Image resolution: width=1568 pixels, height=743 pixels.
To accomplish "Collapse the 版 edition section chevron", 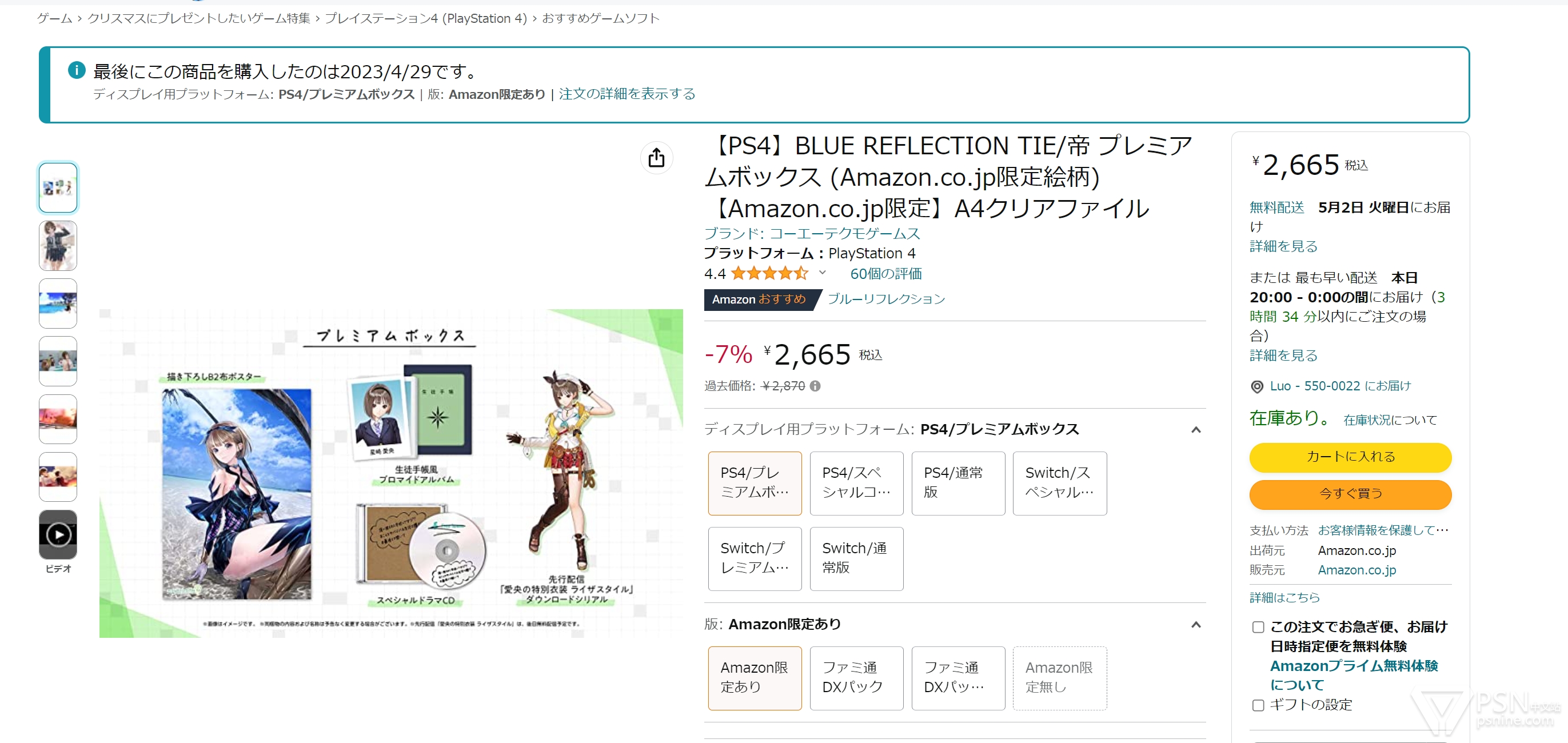I will pos(1195,624).
